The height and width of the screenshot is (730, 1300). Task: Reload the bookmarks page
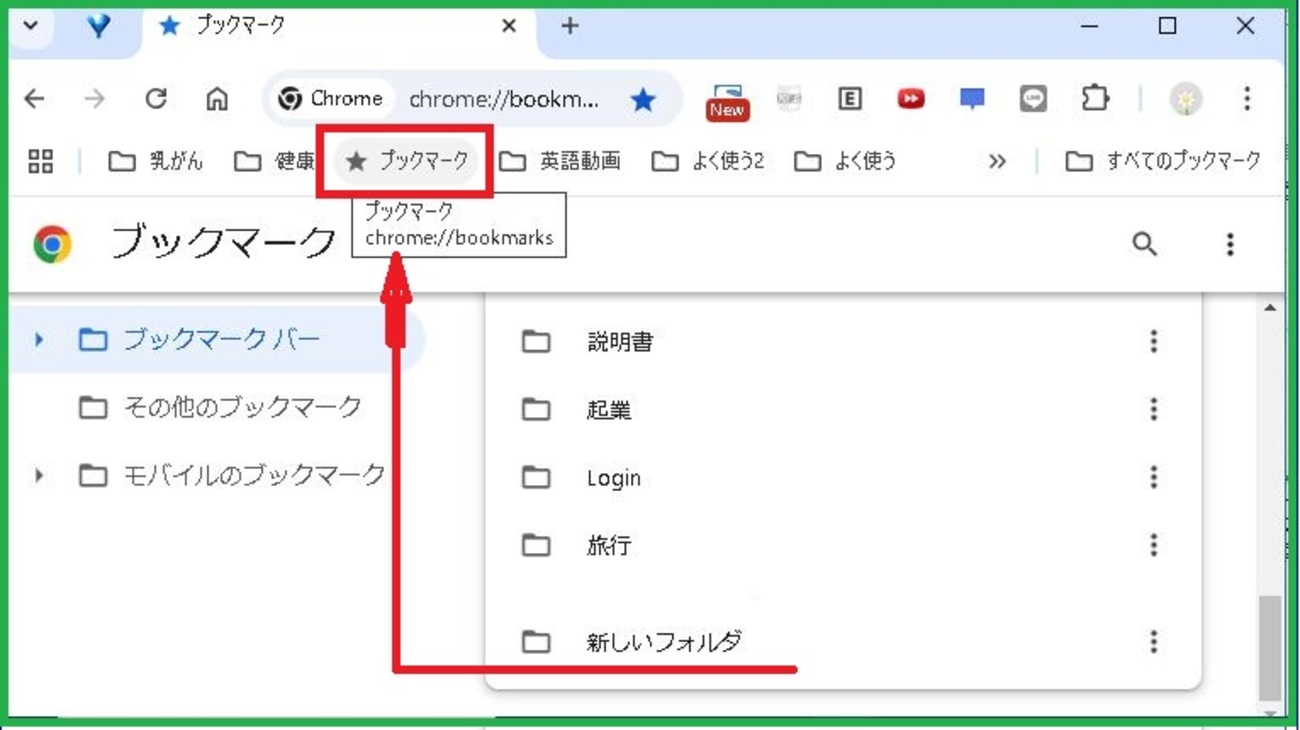(x=156, y=99)
